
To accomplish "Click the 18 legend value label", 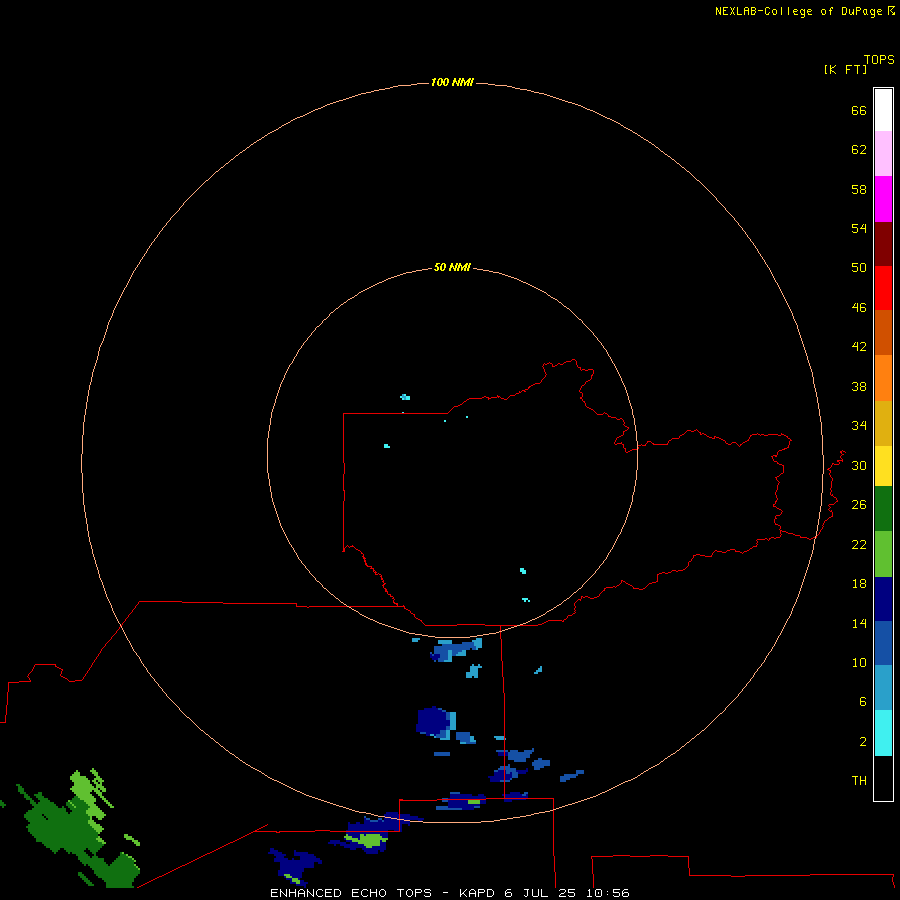I will (859, 584).
